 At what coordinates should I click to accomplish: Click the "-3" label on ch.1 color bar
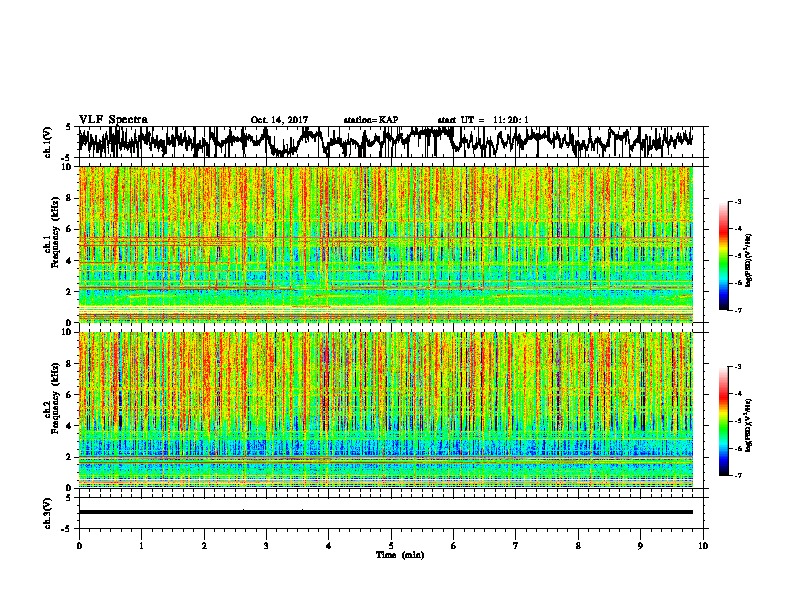click(x=738, y=201)
